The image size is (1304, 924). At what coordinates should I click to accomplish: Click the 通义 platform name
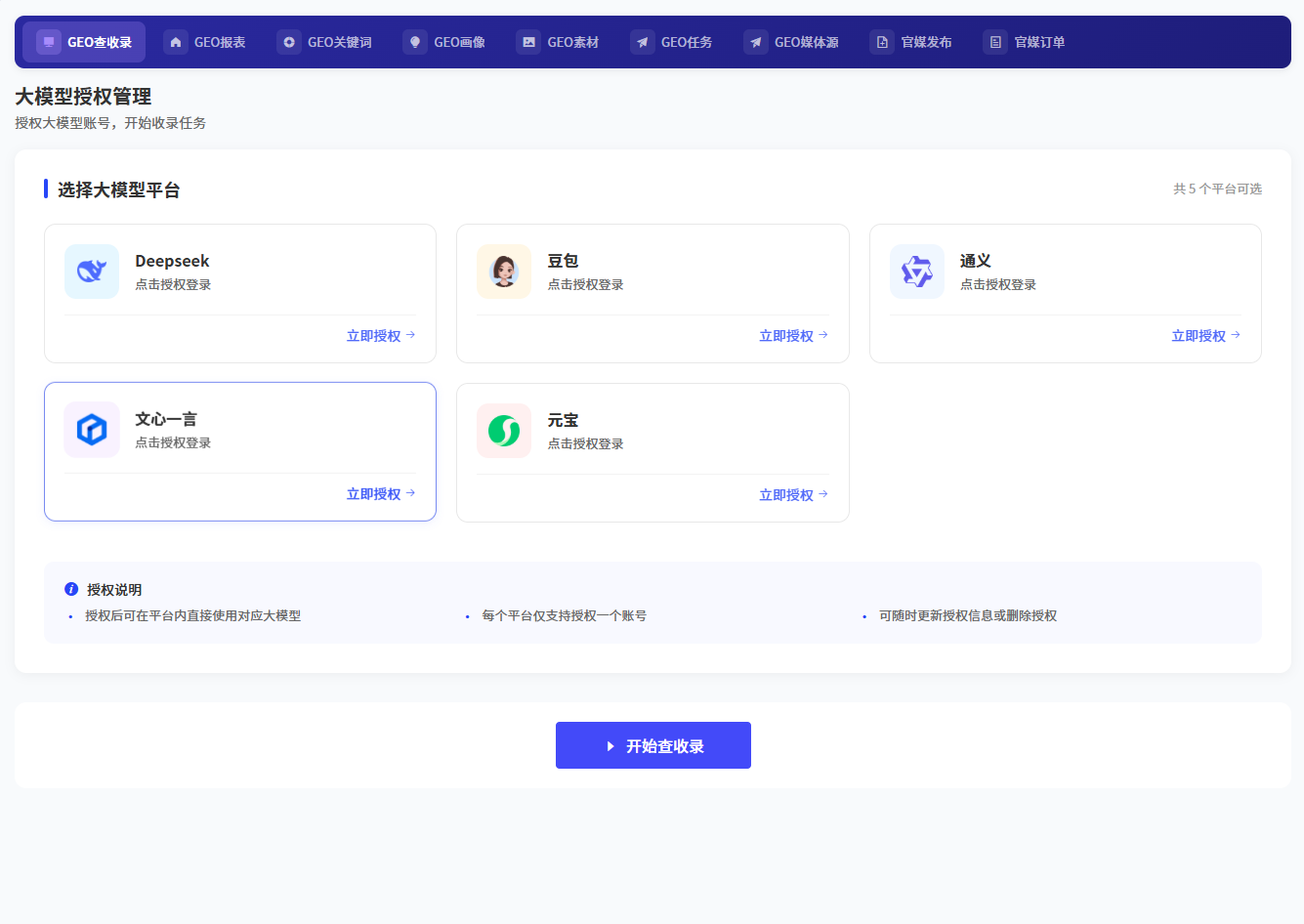click(976, 261)
